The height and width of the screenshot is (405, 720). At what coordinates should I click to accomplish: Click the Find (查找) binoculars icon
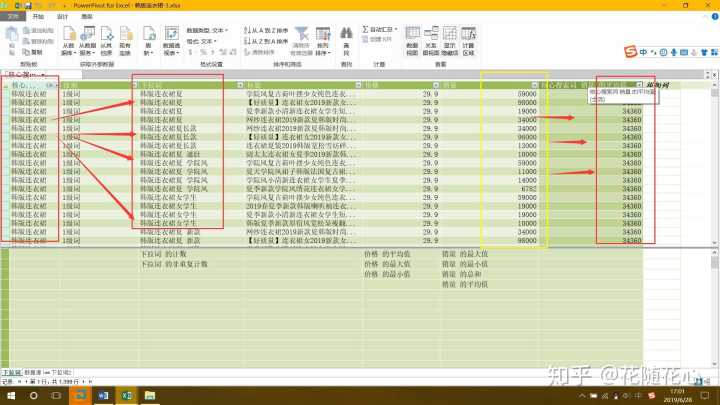[346, 42]
